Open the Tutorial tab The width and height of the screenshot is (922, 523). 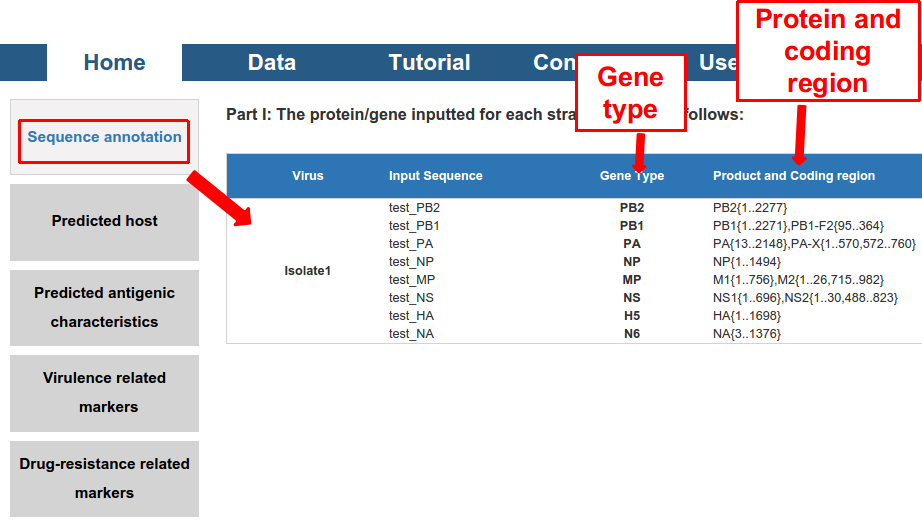tap(429, 62)
